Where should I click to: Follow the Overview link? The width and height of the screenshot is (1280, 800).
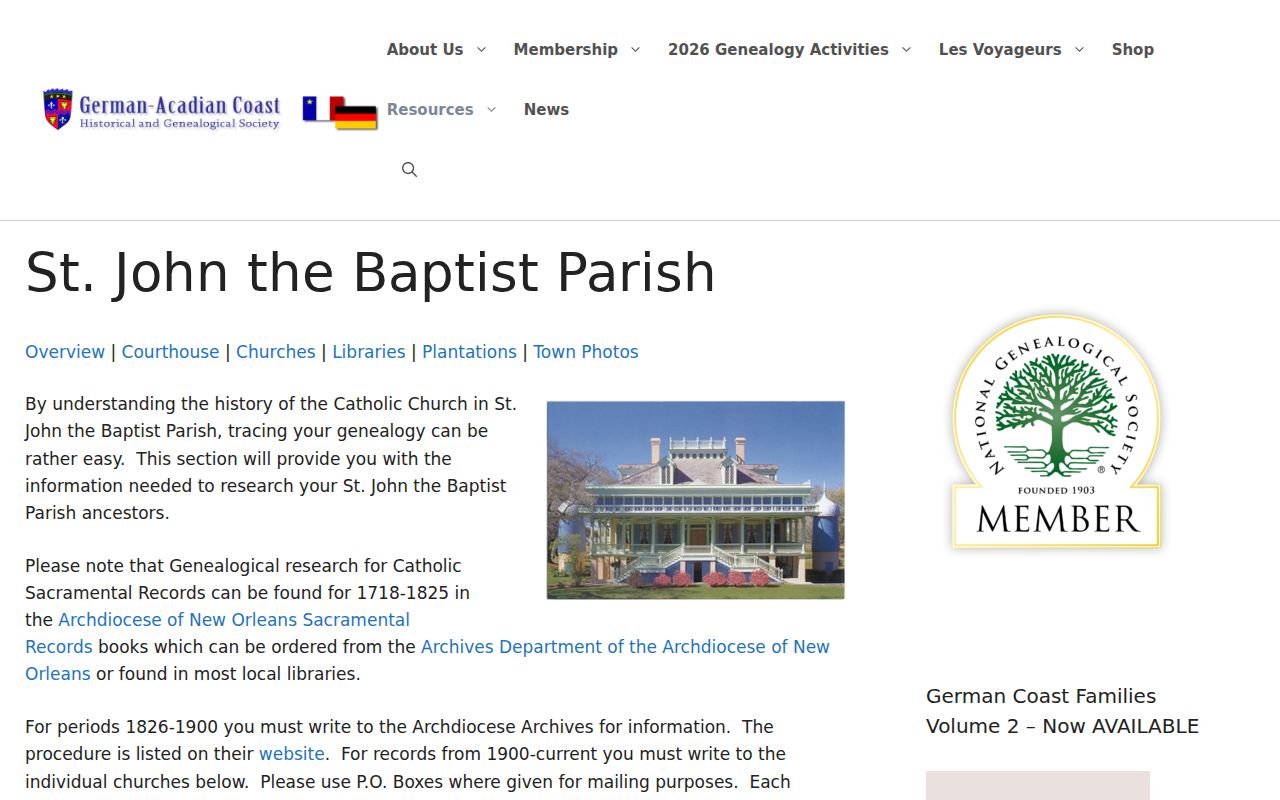click(x=65, y=352)
